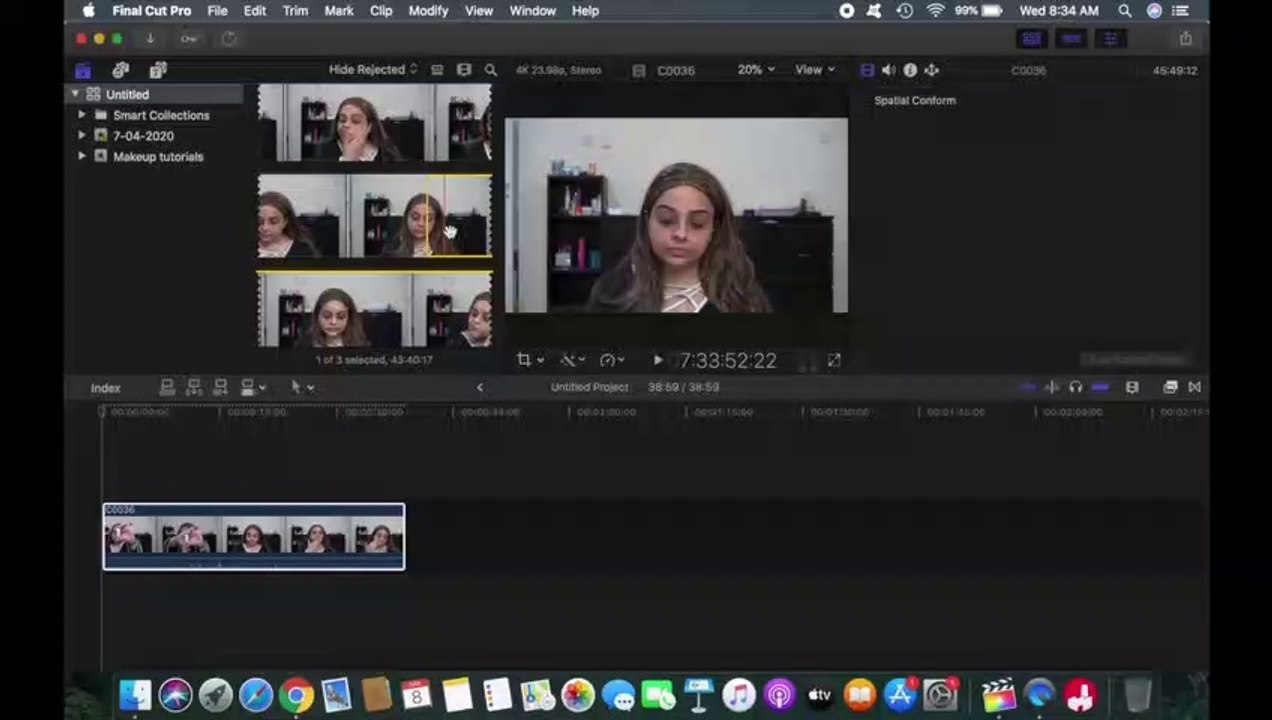Select the Info inspector icon
Viewport: 1272px width, 720px height.
point(910,70)
